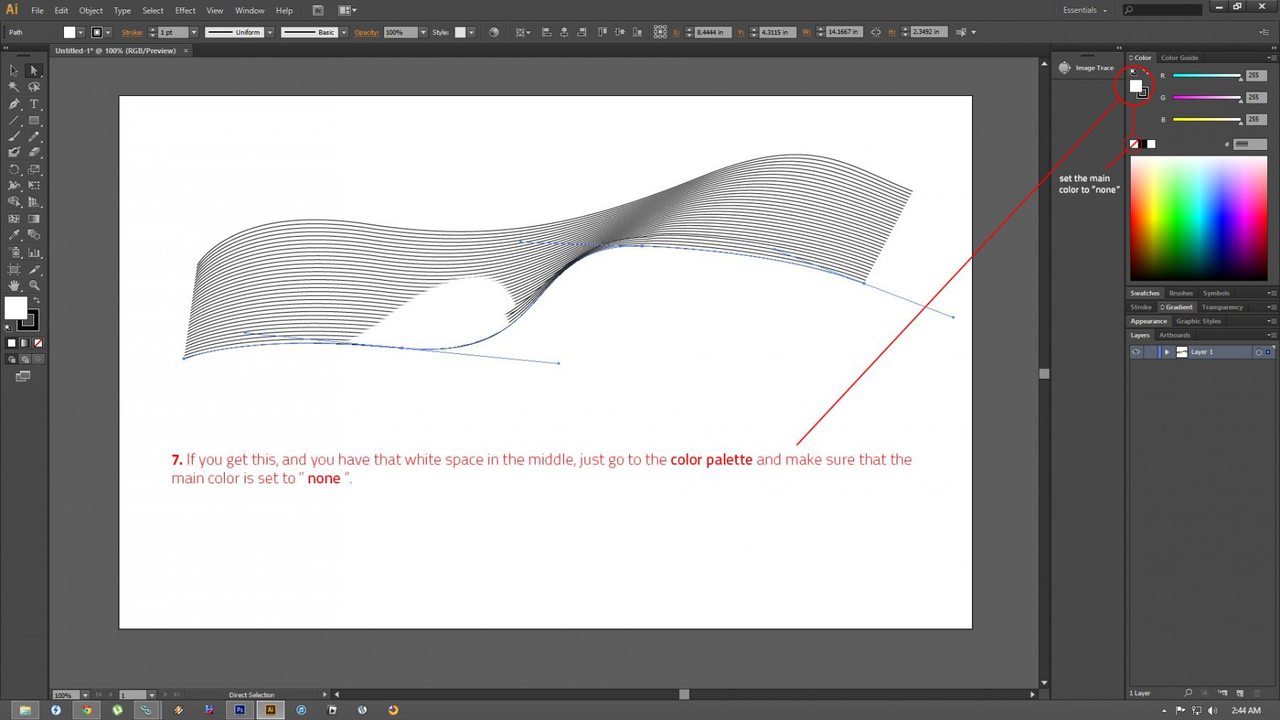Image resolution: width=1280 pixels, height=720 pixels.
Task: Select the Eyedropper tool
Action: (x=14, y=235)
